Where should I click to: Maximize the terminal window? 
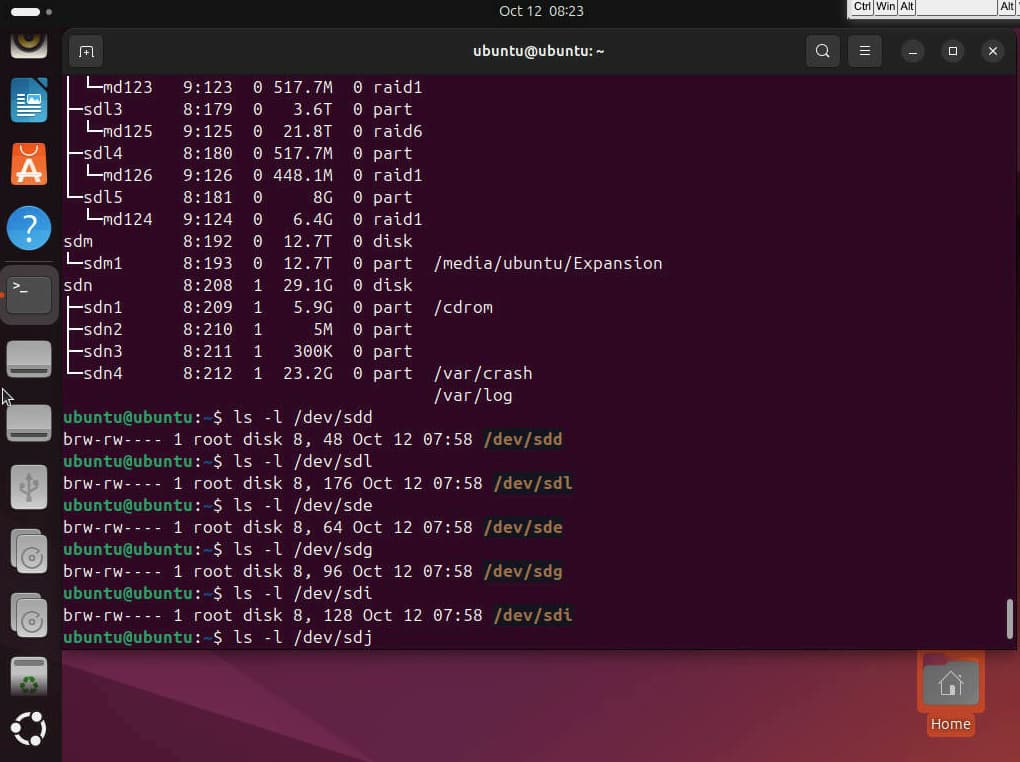point(952,51)
